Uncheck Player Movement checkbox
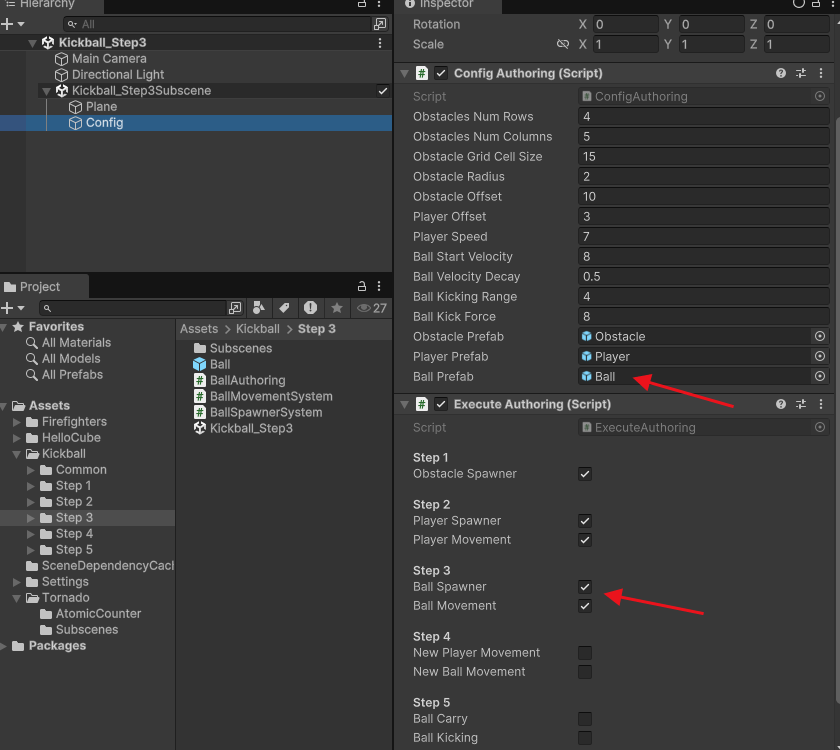 point(585,540)
